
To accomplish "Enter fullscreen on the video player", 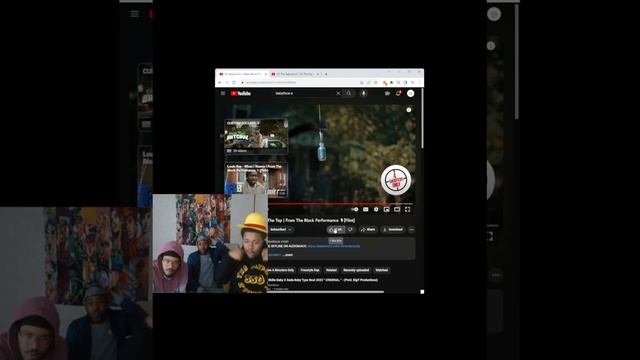I will coord(407,209).
